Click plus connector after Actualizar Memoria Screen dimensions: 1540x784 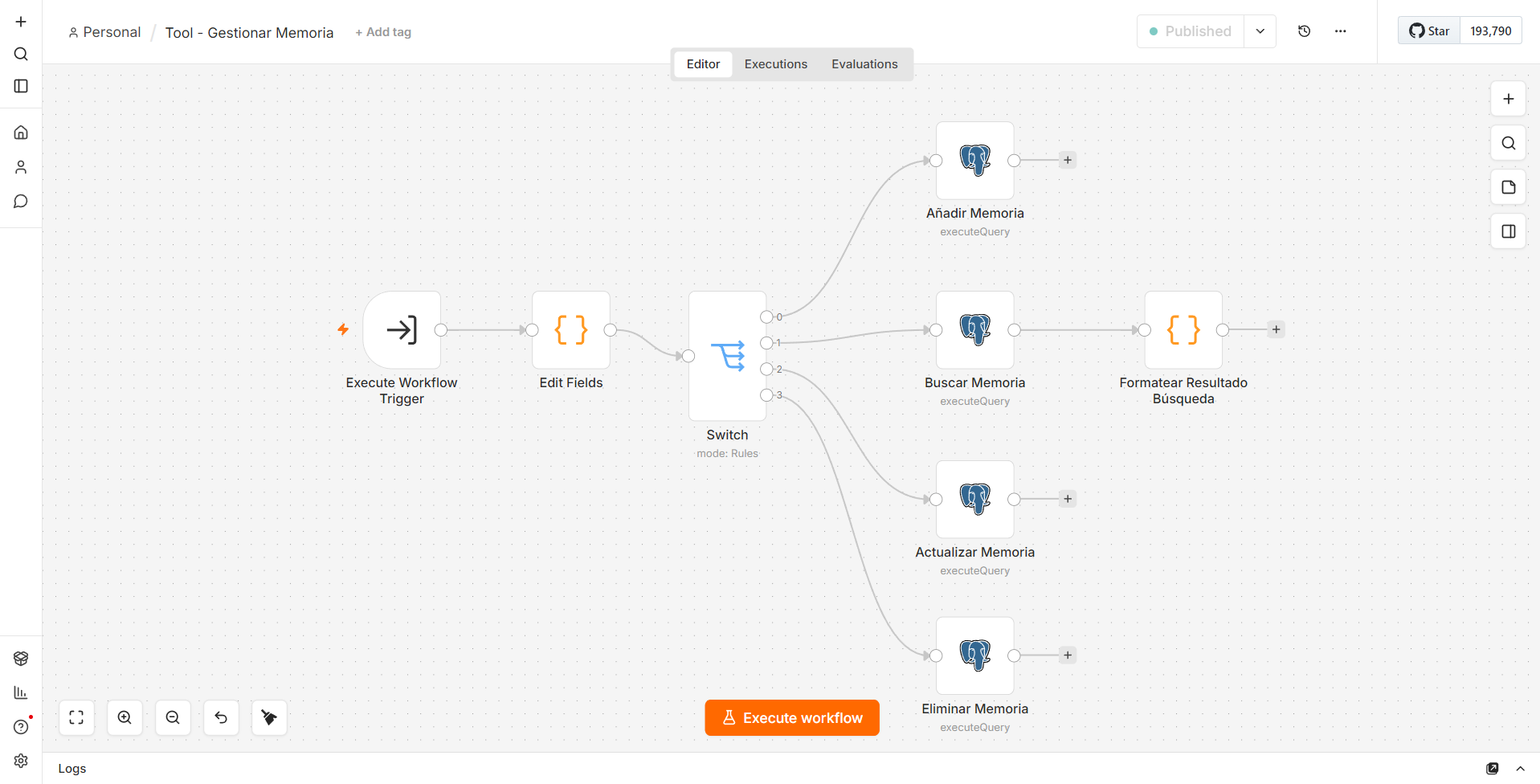coord(1068,500)
